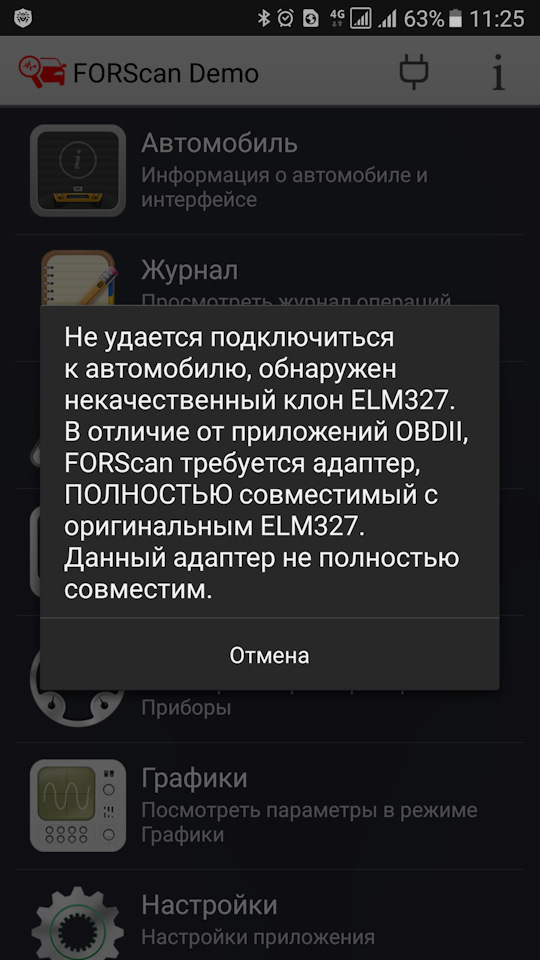Image resolution: width=540 pixels, height=960 pixels.
Task: Tap the Отмена button in dialog
Action: [269, 655]
